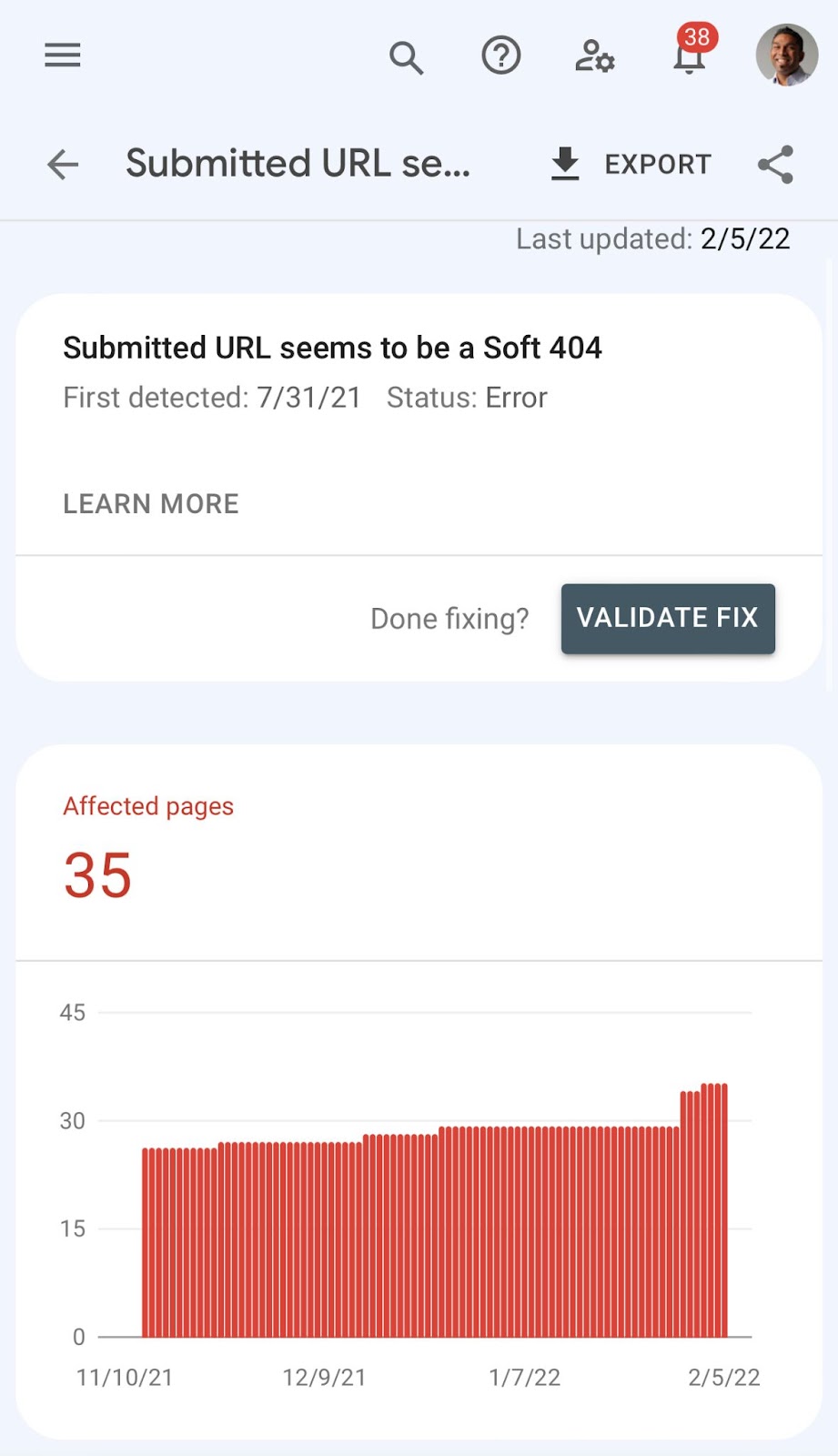The height and width of the screenshot is (1456, 838).
Task: Click the 'Status: Error' text
Action: tap(467, 398)
